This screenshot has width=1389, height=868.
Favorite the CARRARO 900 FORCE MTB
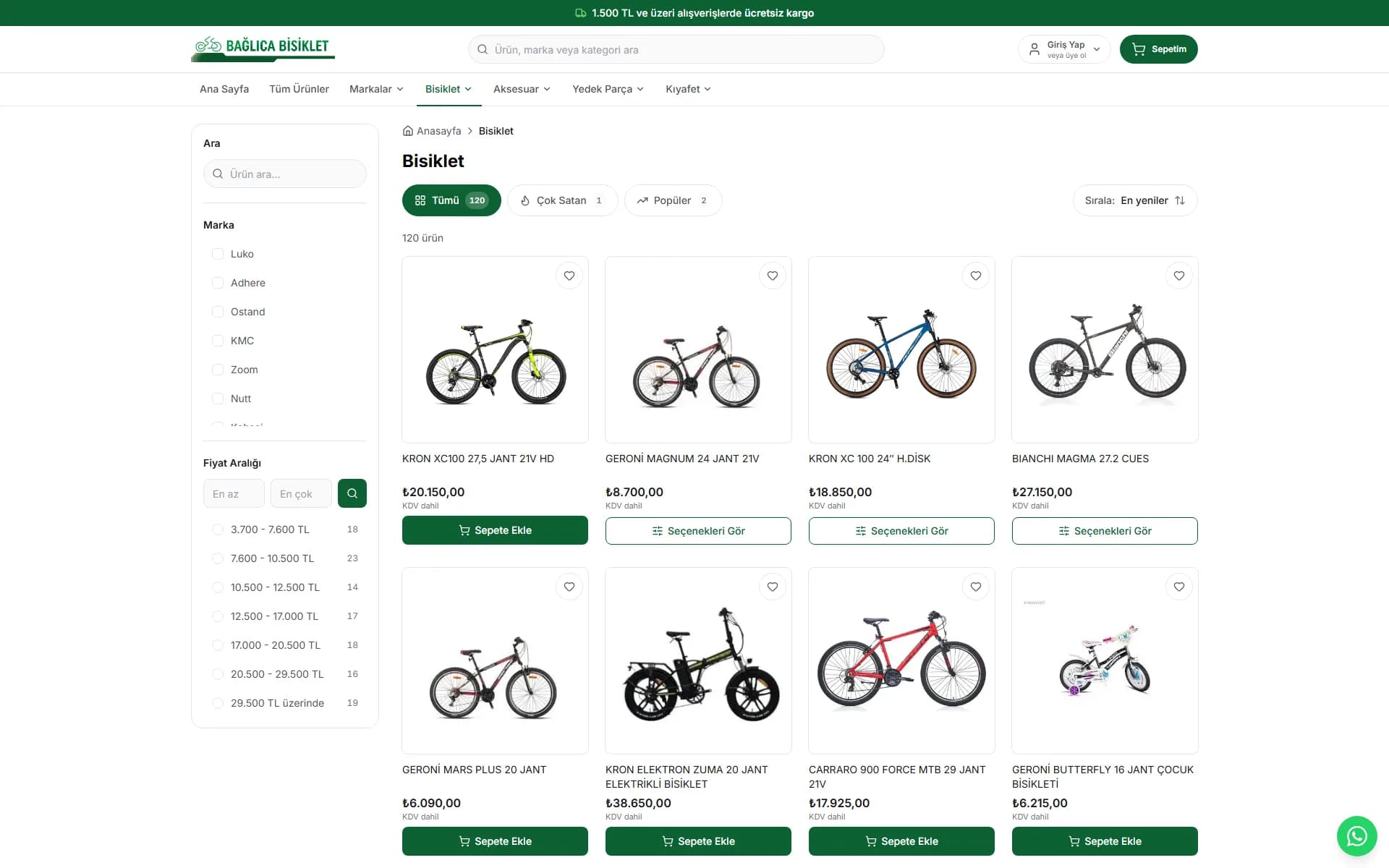pyautogui.click(x=976, y=587)
